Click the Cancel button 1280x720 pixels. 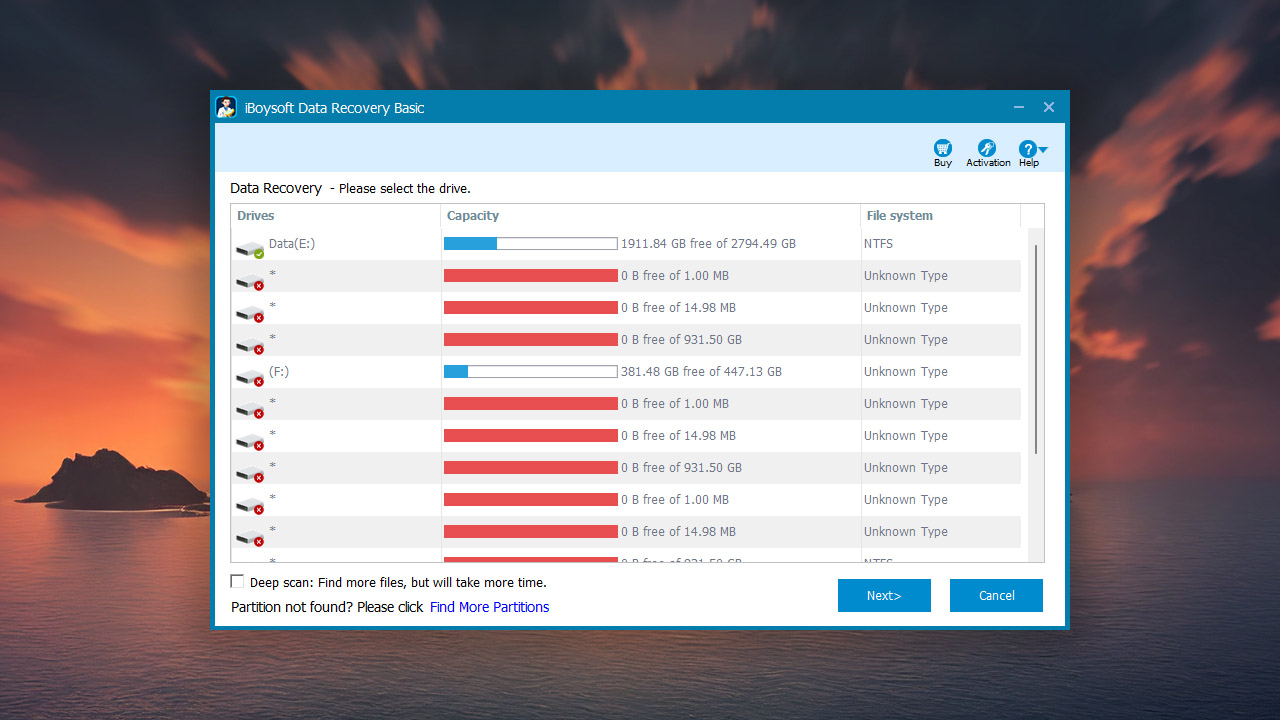[996, 595]
